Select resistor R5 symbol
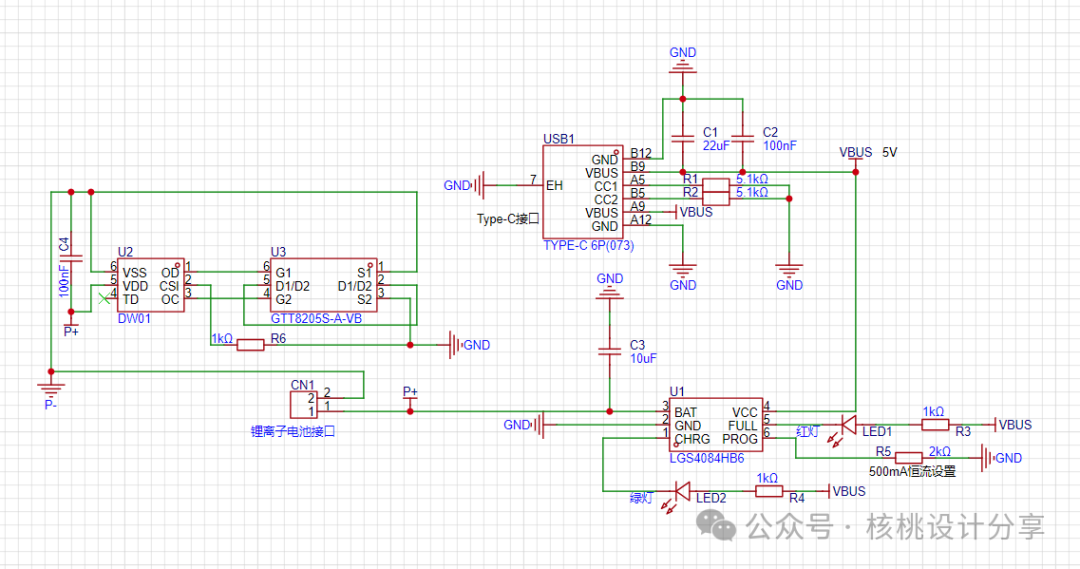 (908, 457)
